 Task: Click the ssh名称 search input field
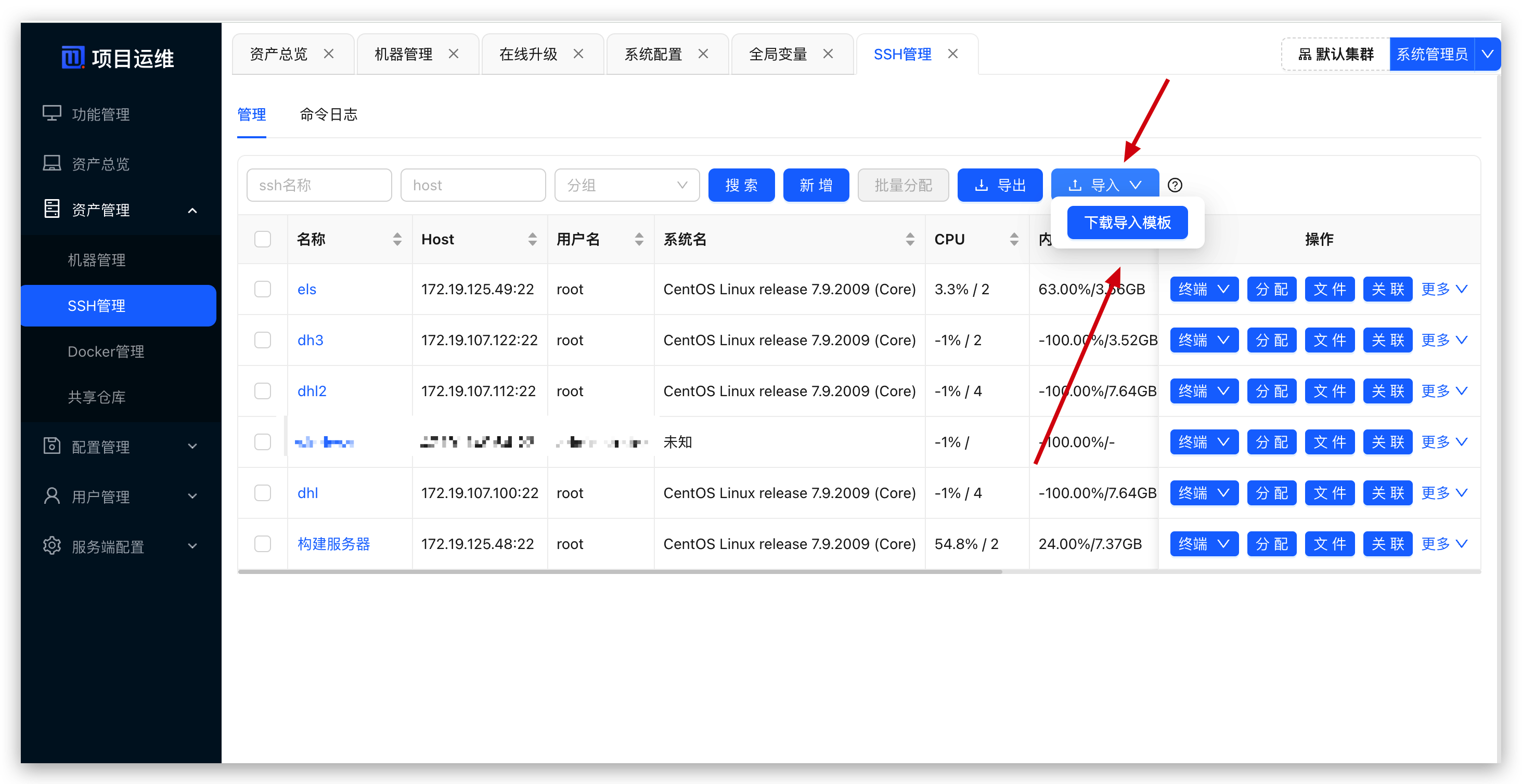click(x=319, y=186)
